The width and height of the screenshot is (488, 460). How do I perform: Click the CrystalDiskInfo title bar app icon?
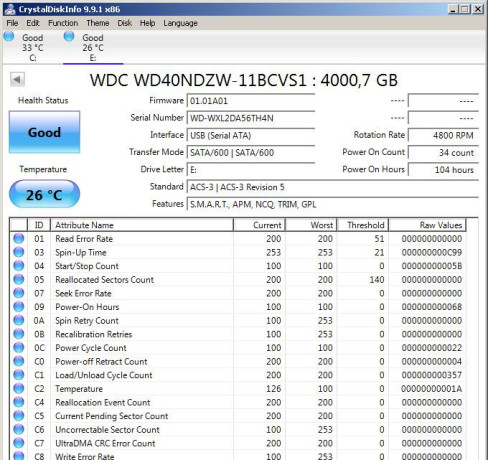pos(10,9)
